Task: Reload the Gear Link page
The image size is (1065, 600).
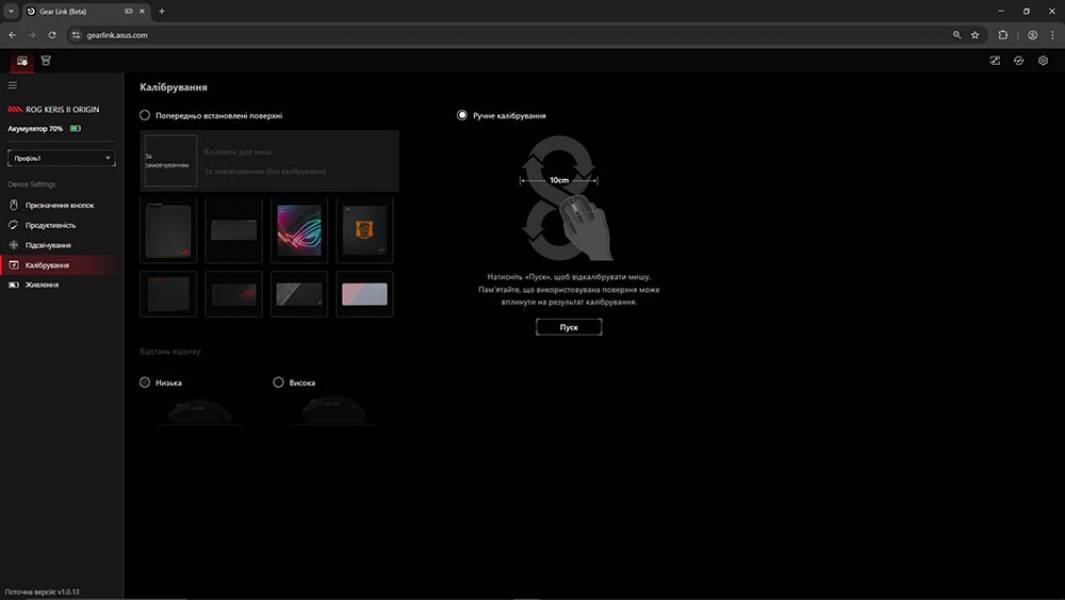Action: coord(52,35)
